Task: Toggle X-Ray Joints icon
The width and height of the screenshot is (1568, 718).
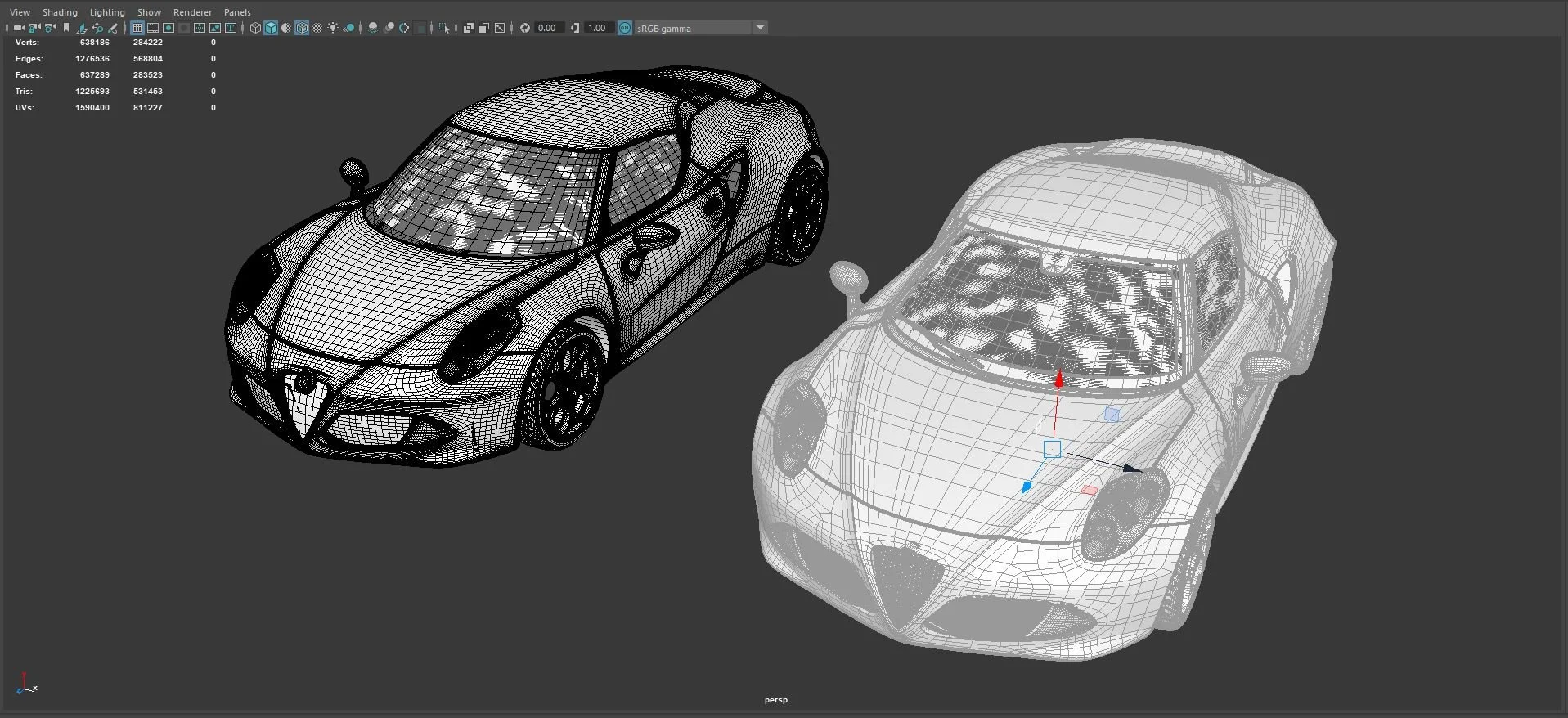Action: (x=500, y=28)
